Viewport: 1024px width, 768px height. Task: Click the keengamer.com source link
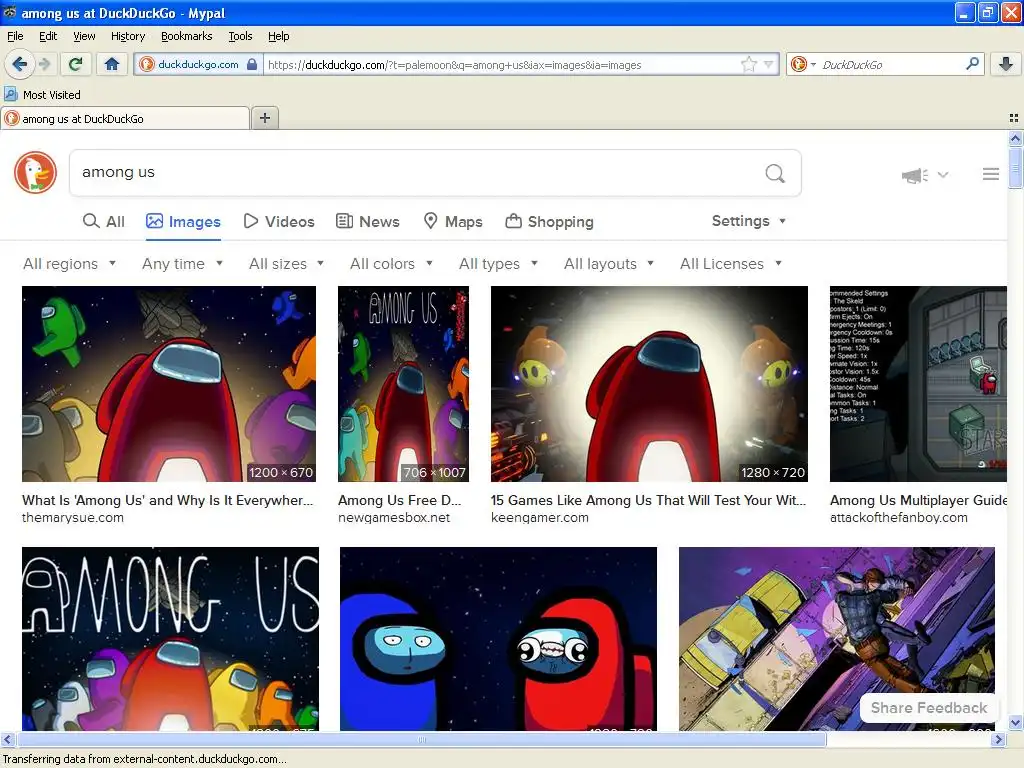[x=539, y=518]
